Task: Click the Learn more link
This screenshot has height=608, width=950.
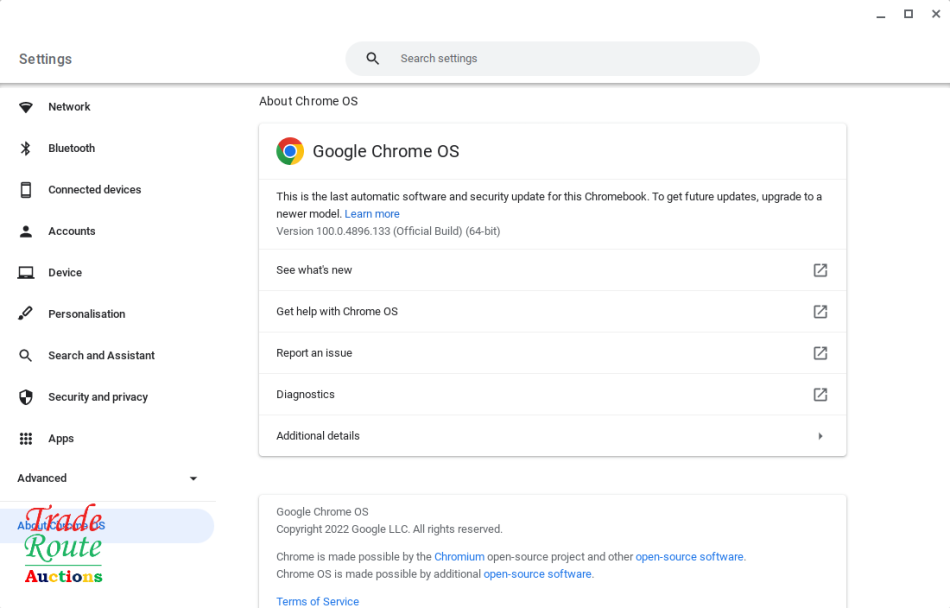Action: [x=372, y=213]
